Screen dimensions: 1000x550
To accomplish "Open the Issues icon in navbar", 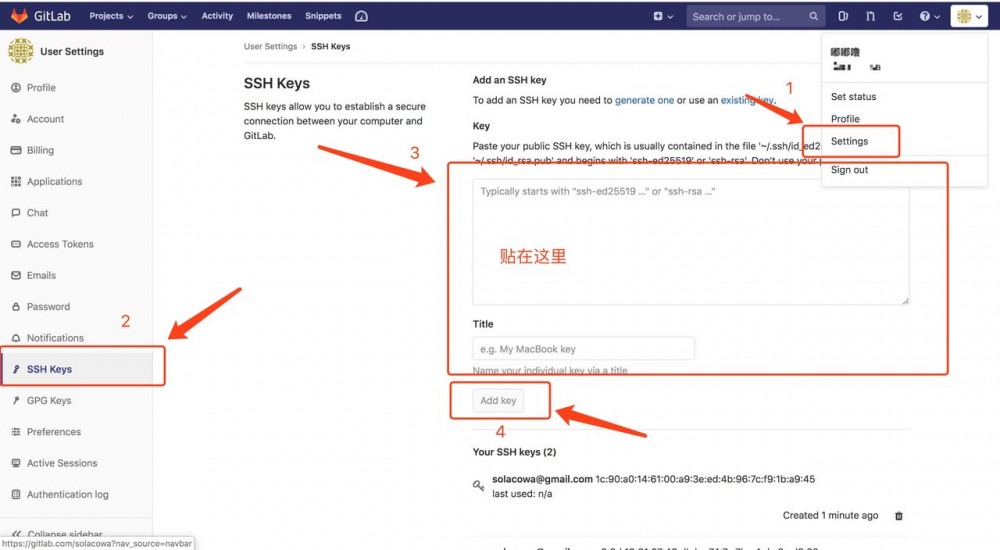I will coord(842,16).
